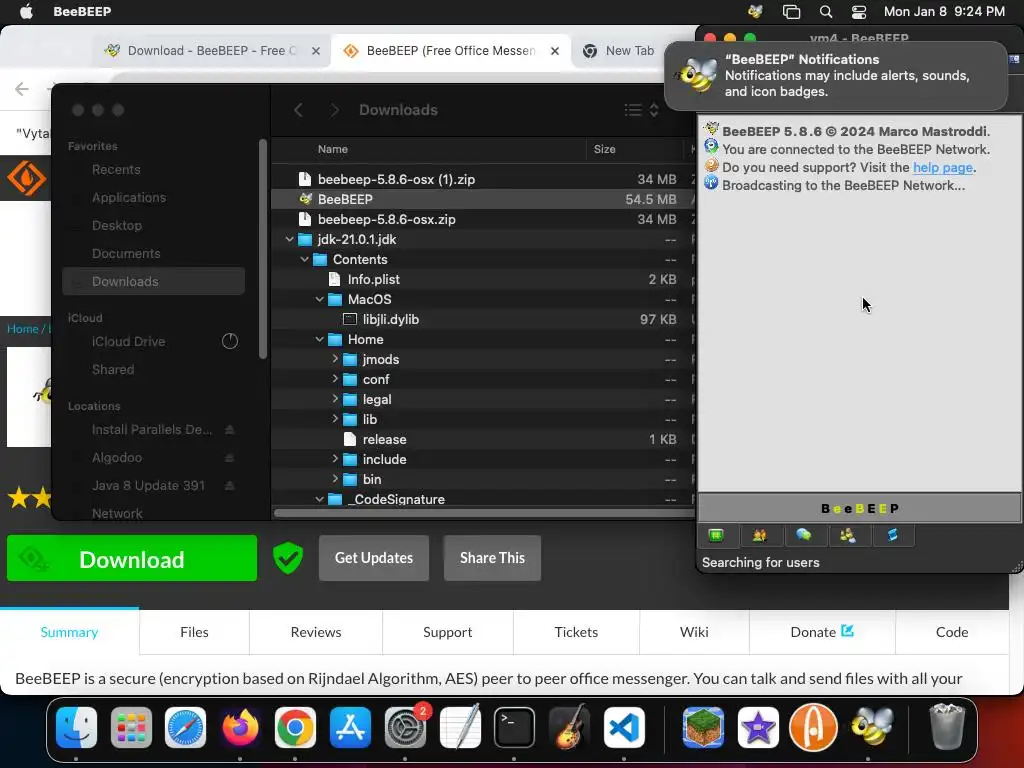Image resolution: width=1024 pixels, height=768 pixels.
Task: Go back in Finder
Action: pyautogui.click(x=298, y=110)
